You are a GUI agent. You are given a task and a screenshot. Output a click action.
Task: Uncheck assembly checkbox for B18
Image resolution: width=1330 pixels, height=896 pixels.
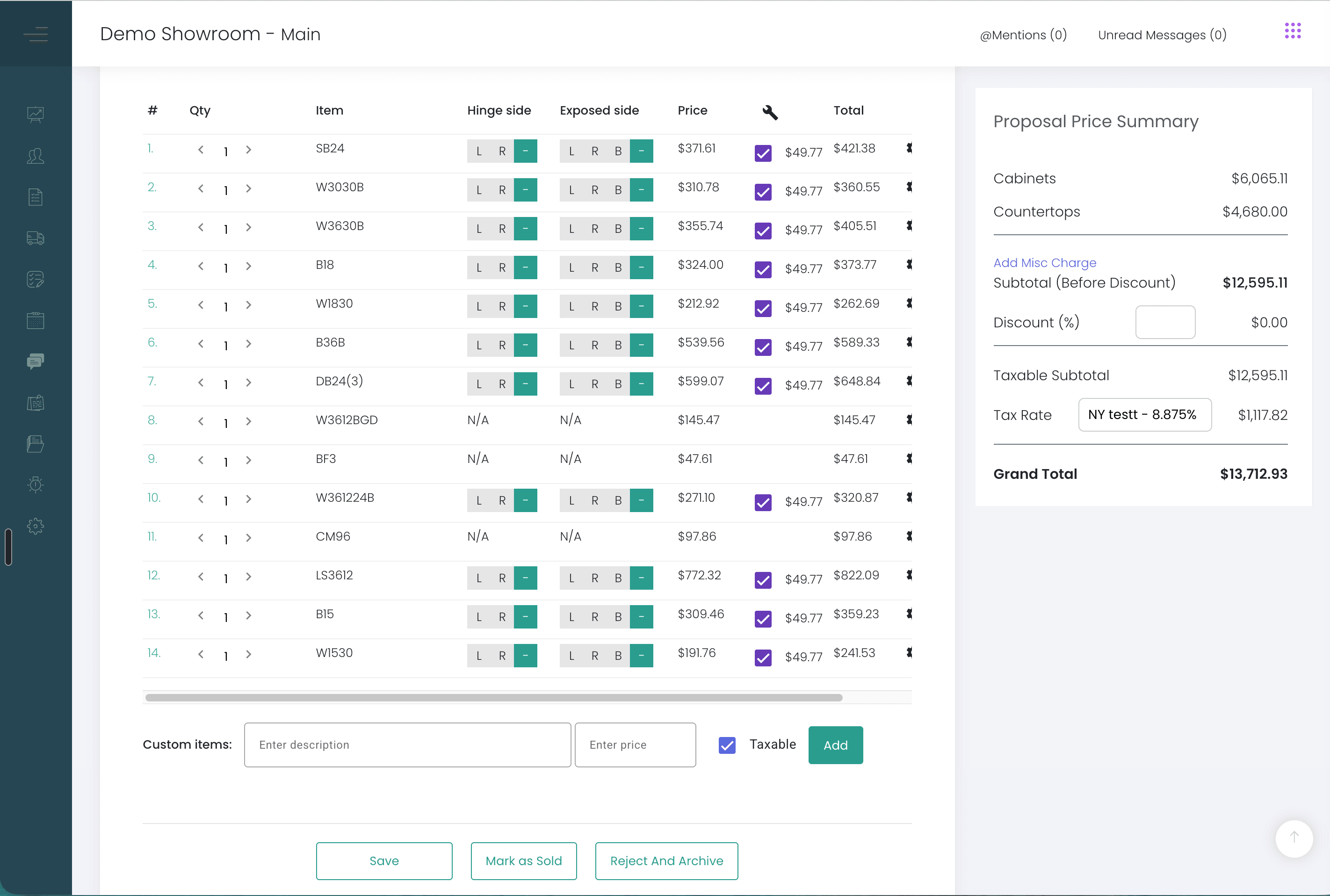pyautogui.click(x=763, y=269)
